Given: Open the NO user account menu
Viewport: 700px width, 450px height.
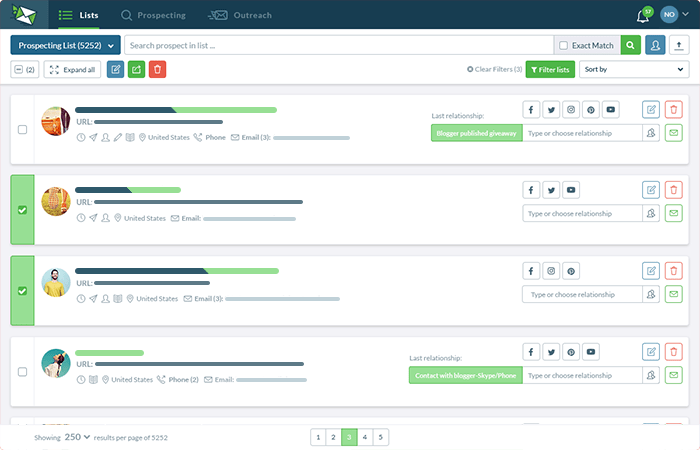Looking at the screenshot, I should tap(674, 14).
